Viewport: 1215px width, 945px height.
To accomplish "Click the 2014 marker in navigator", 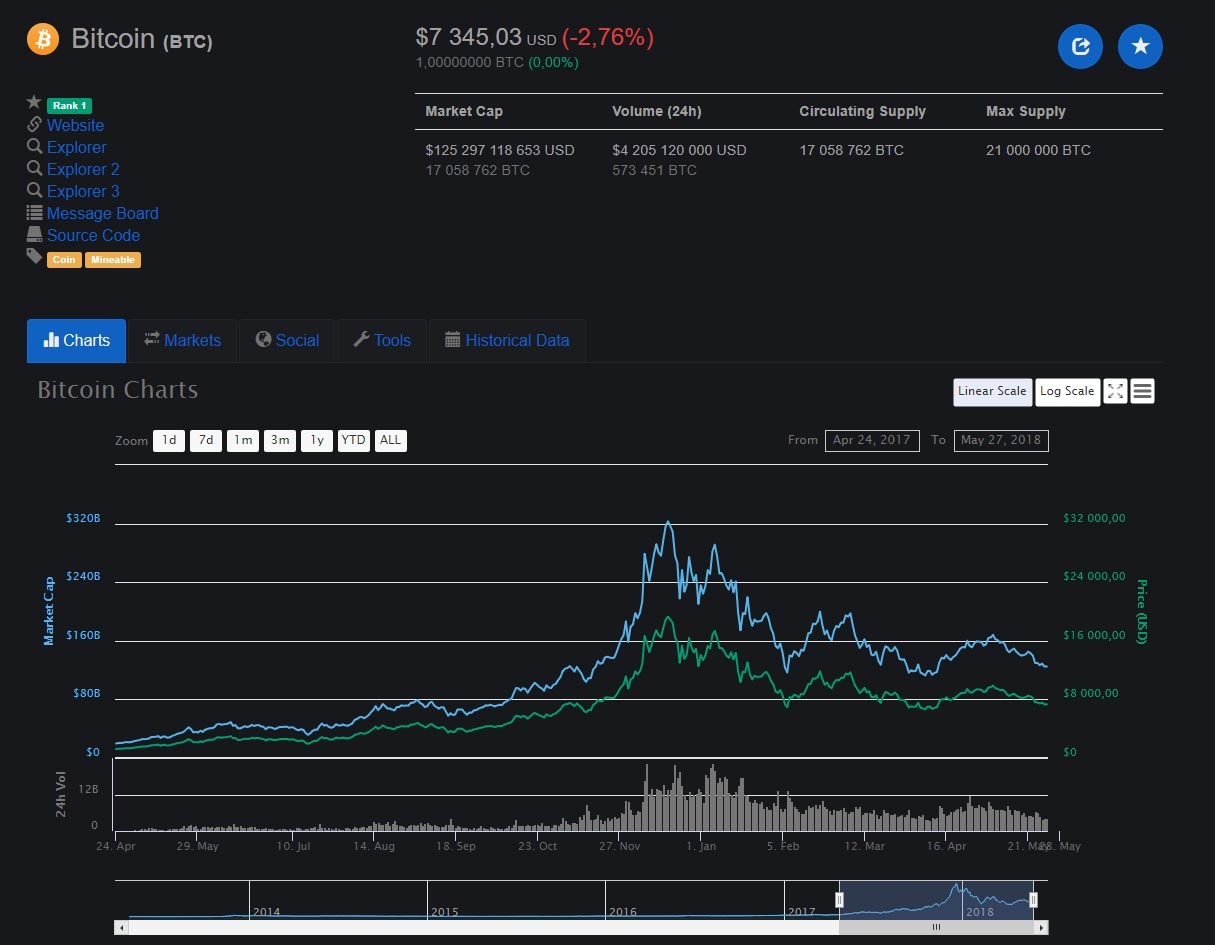I will click(266, 912).
